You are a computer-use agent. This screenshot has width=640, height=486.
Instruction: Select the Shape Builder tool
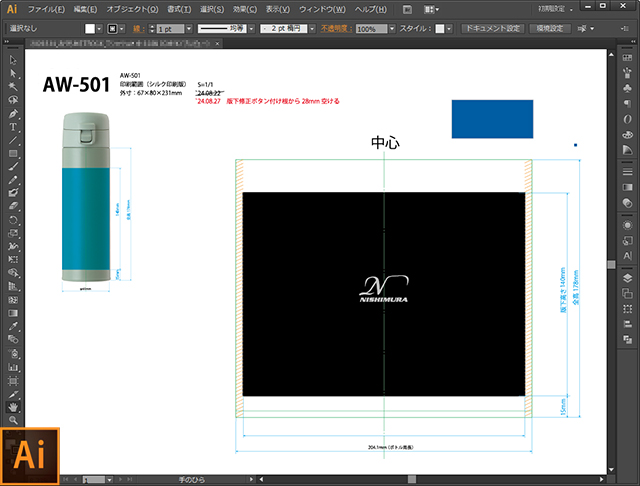(13, 273)
